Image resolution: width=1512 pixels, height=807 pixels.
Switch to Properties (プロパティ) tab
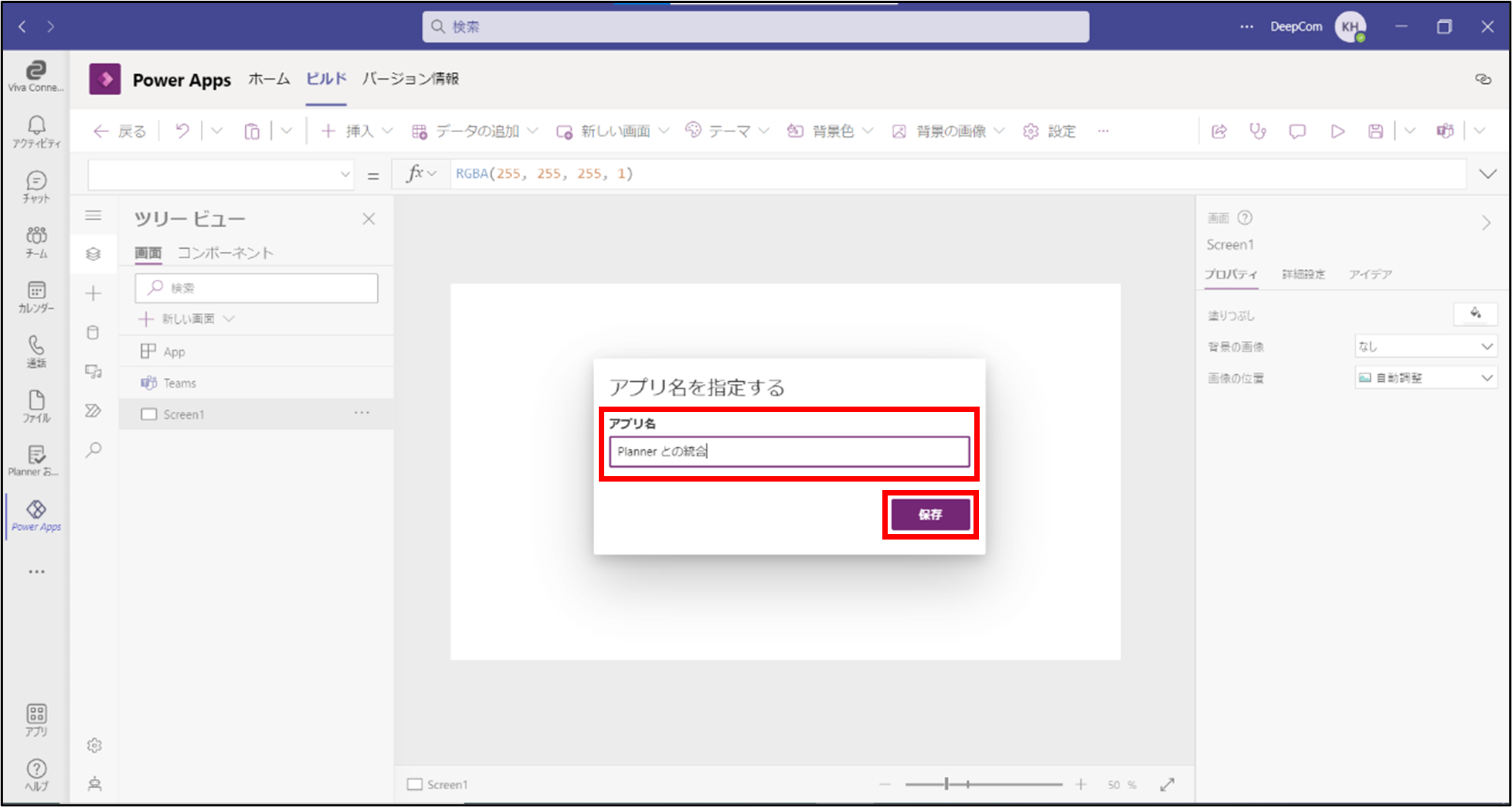(x=1231, y=274)
